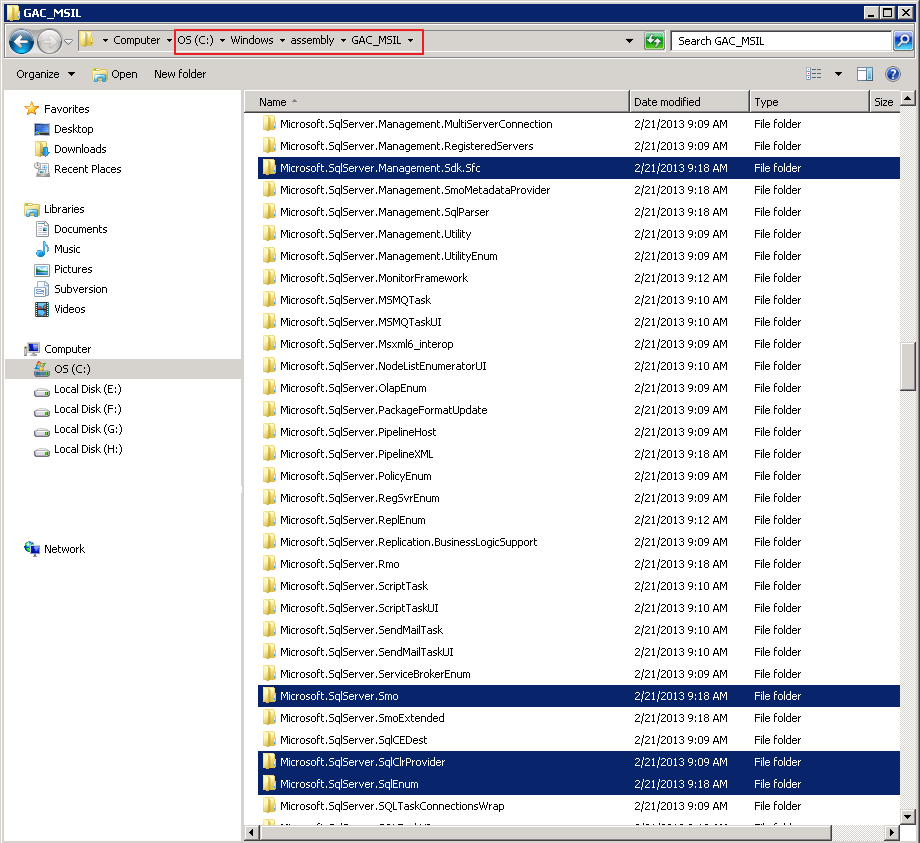The height and width of the screenshot is (843, 920).
Task: Select Favorites star in navigation pane
Action: tap(31, 109)
